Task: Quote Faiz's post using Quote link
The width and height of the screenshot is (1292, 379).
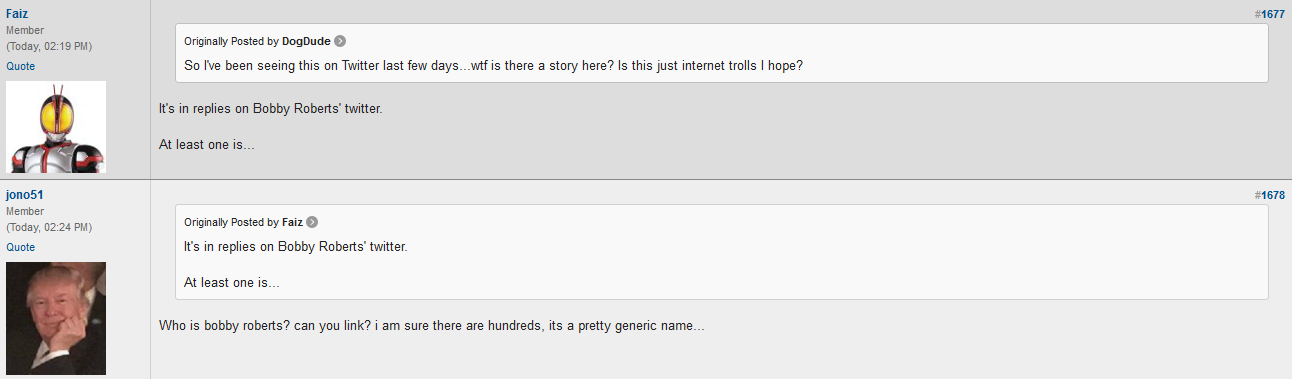Action: point(20,66)
